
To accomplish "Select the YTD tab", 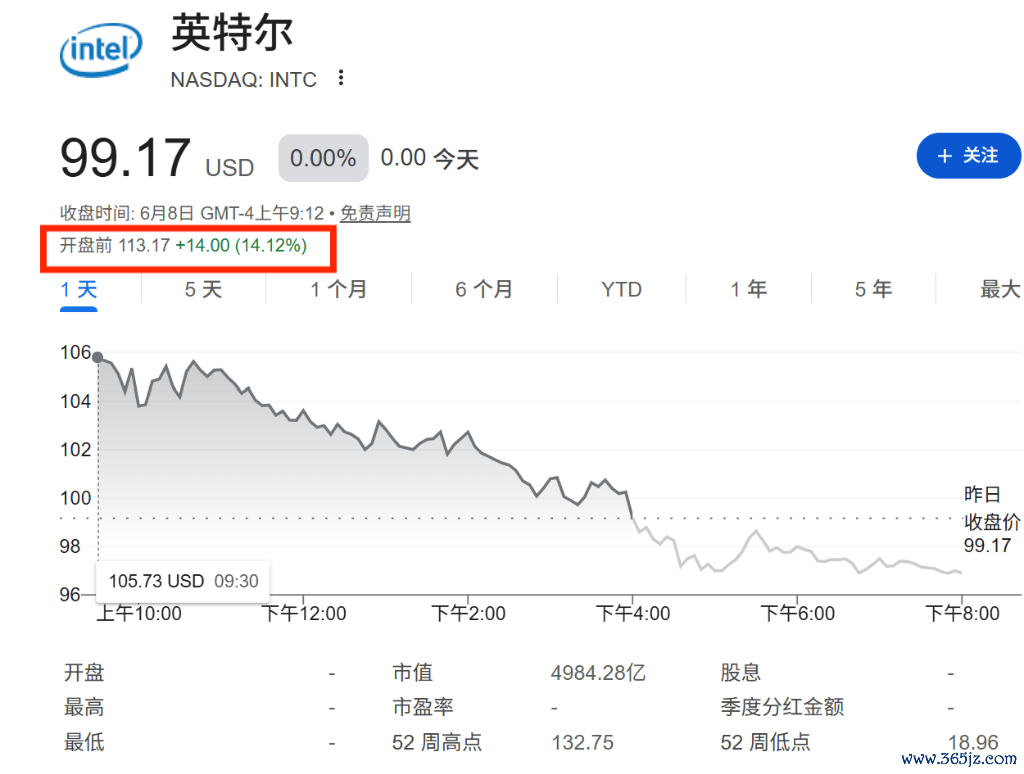I will click(x=621, y=289).
